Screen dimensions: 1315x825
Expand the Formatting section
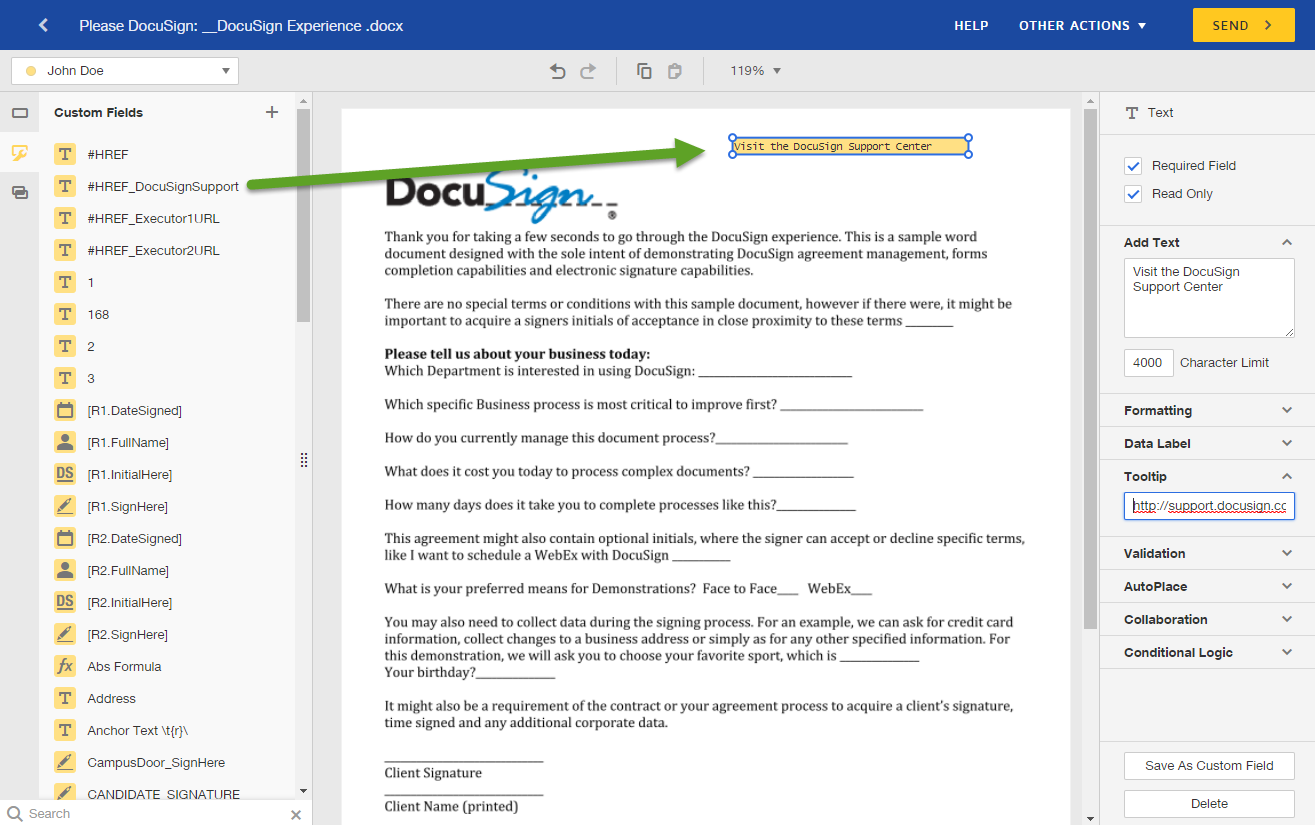(1206, 410)
